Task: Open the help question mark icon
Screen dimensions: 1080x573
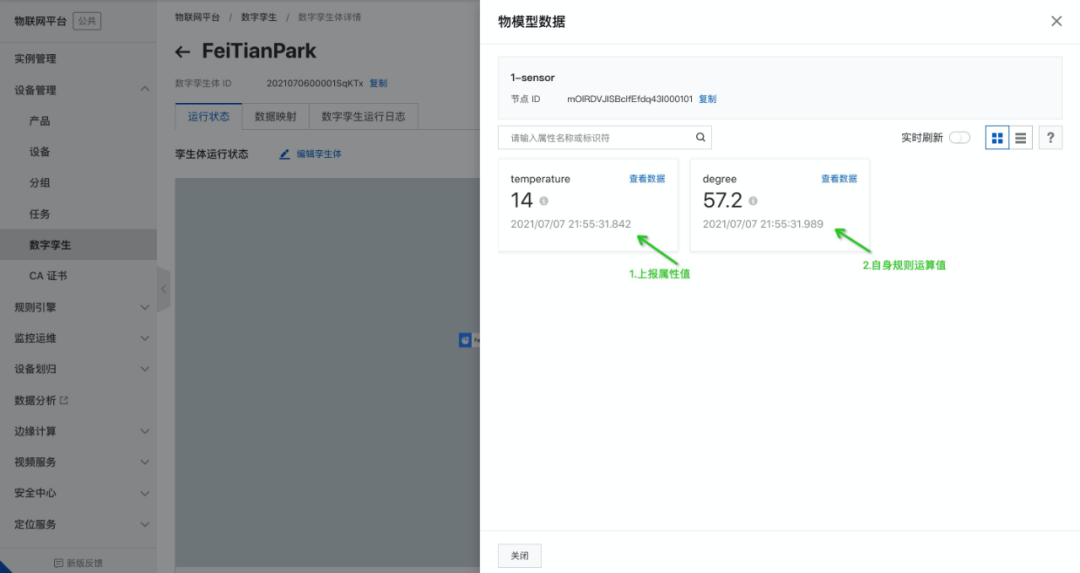Action: pos(1050,138)
